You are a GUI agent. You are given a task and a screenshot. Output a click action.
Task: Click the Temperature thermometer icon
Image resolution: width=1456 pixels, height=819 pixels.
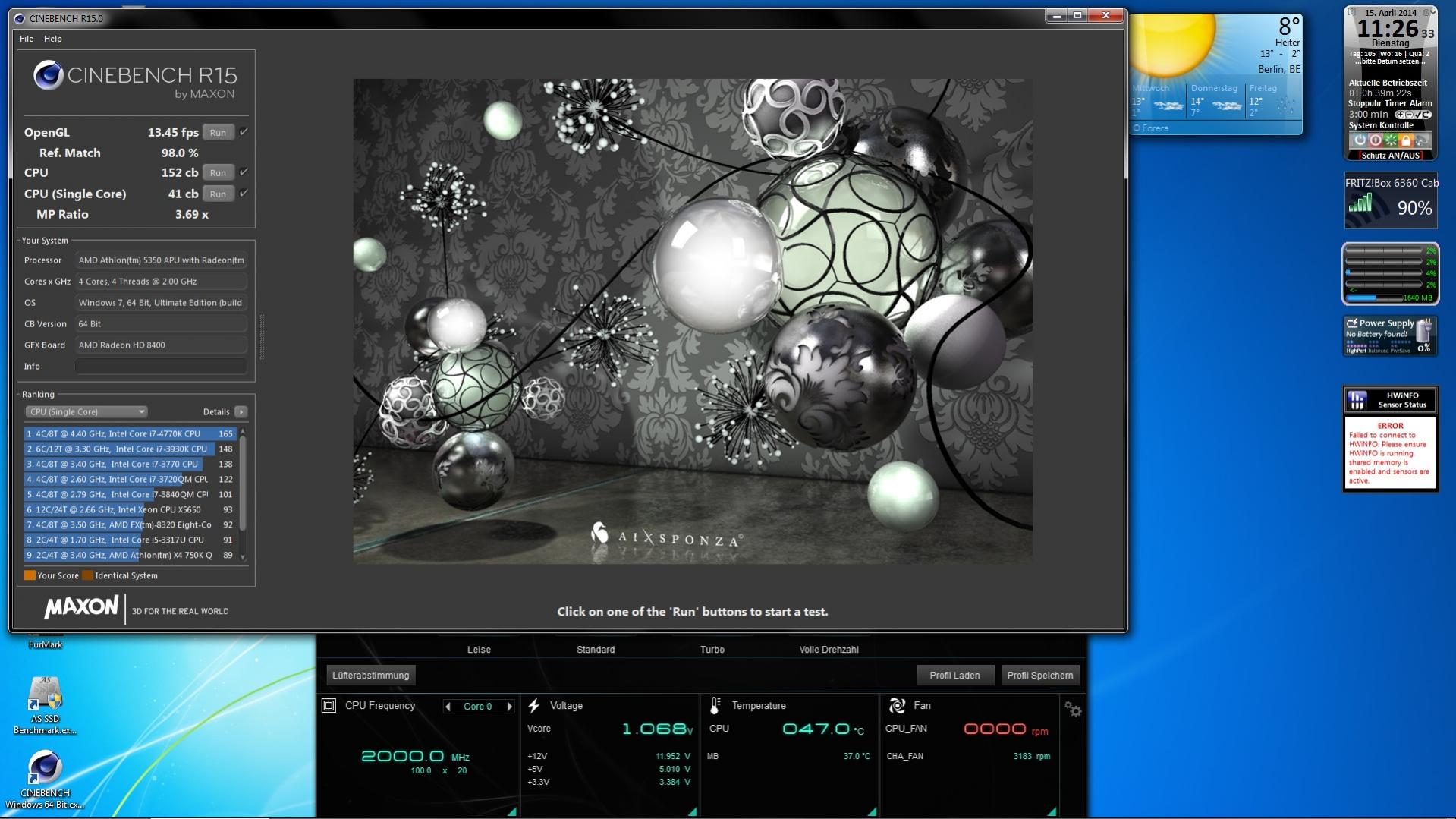(715, 706)
